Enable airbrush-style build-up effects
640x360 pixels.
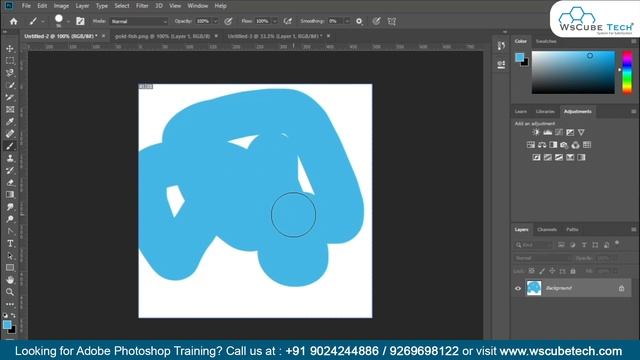288,21
